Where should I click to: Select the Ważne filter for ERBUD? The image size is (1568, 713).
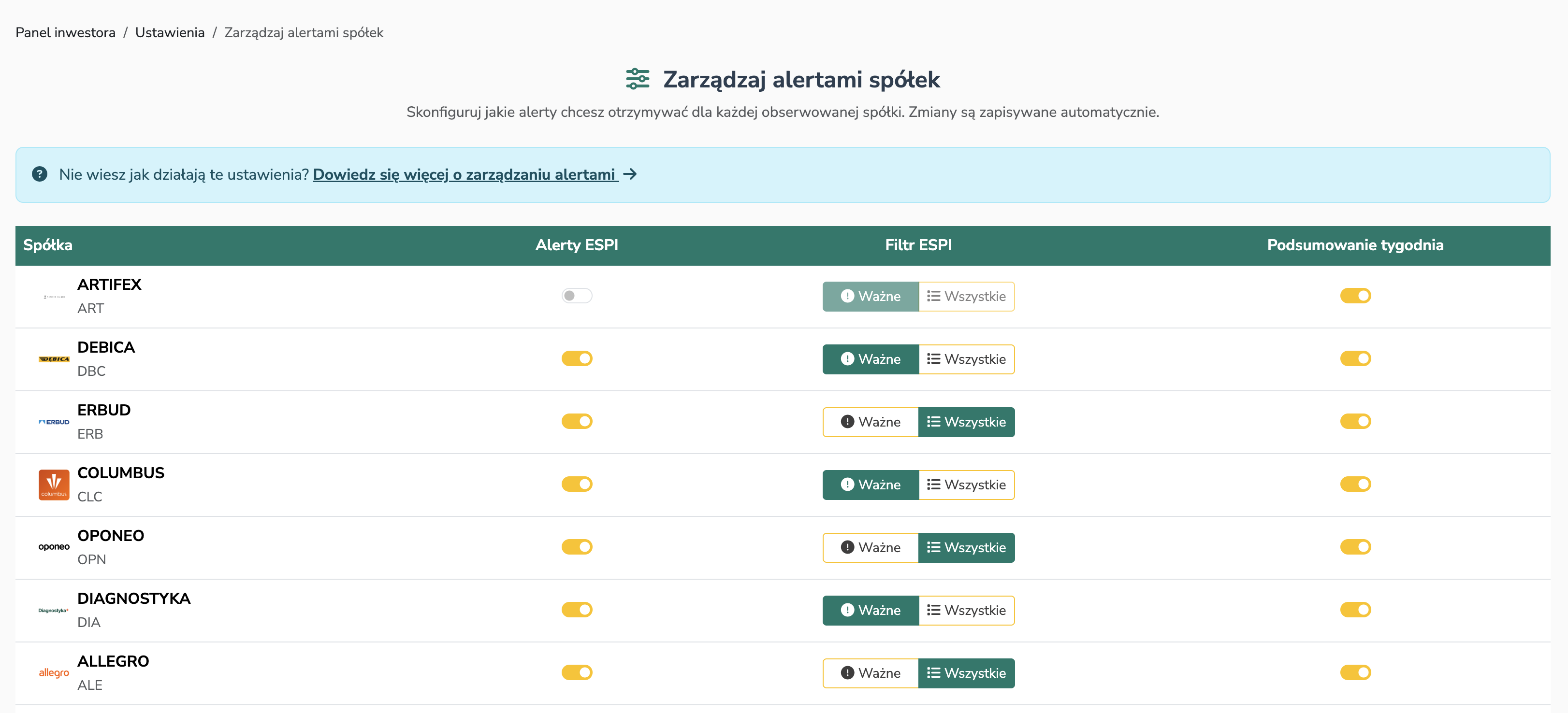point(871,422)
